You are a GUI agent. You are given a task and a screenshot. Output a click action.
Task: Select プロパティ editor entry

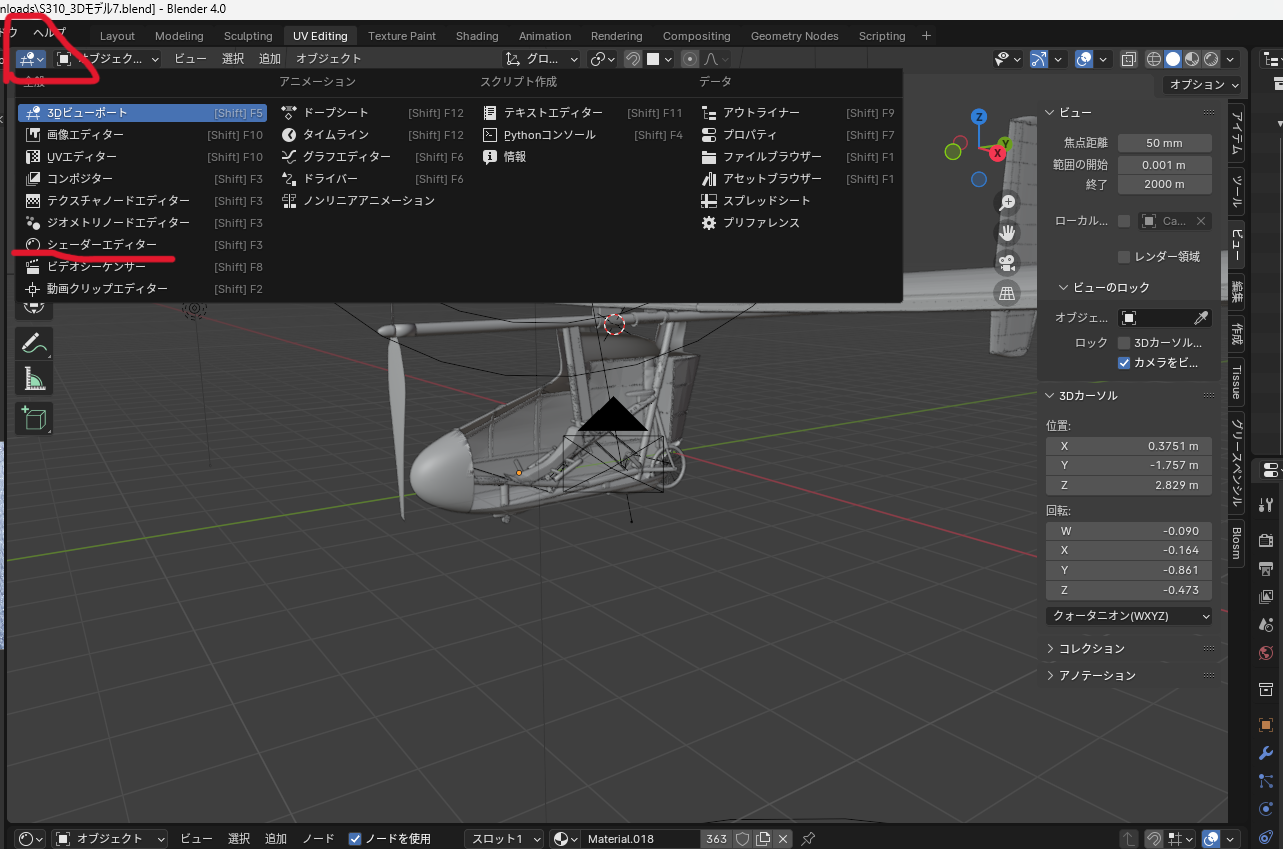pyautogui.click(x=797, y=135)
